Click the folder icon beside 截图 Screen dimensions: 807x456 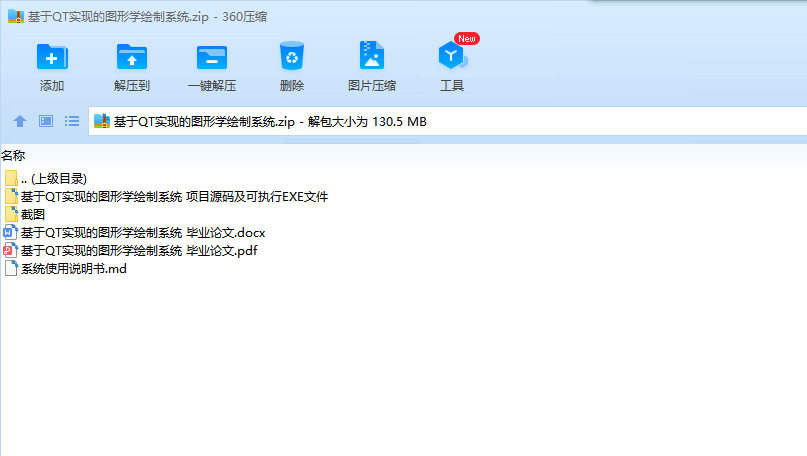11,215
